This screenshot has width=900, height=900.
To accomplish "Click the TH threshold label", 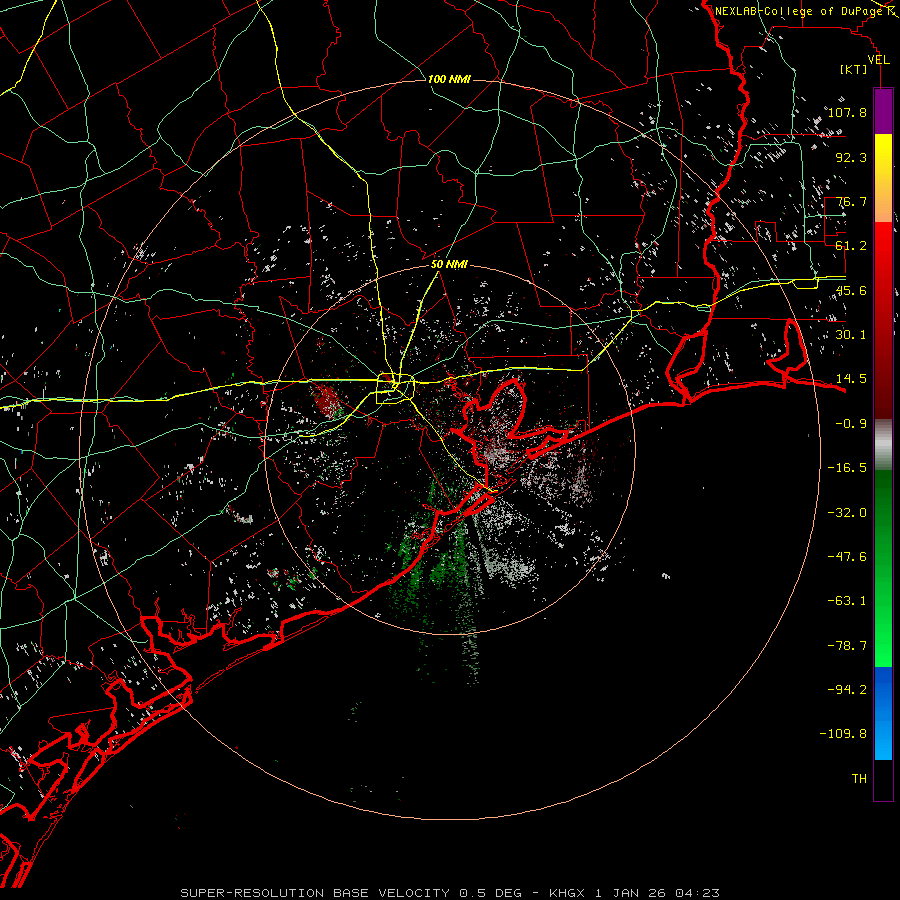I will (859, 779).
